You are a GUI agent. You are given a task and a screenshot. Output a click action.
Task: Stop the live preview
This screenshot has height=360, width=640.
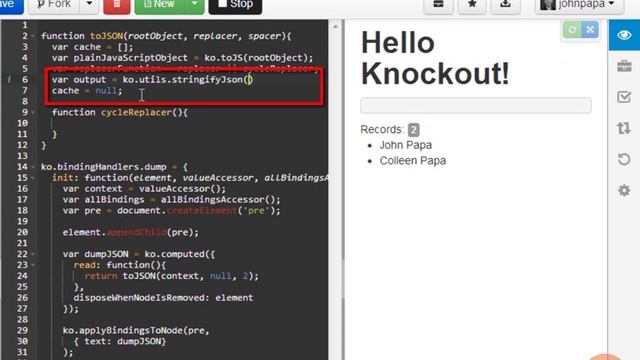coord(235,5)
